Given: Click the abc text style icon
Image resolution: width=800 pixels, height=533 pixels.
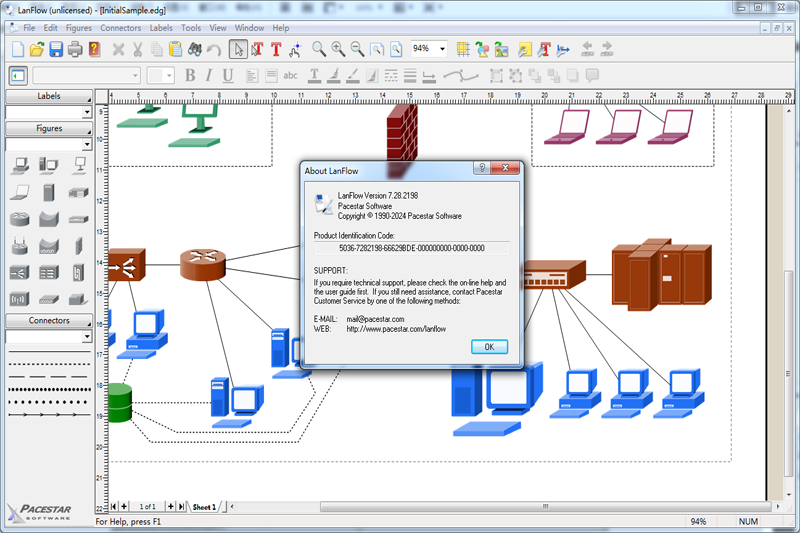Looking at the screenshot, I should tap(290, 75).
